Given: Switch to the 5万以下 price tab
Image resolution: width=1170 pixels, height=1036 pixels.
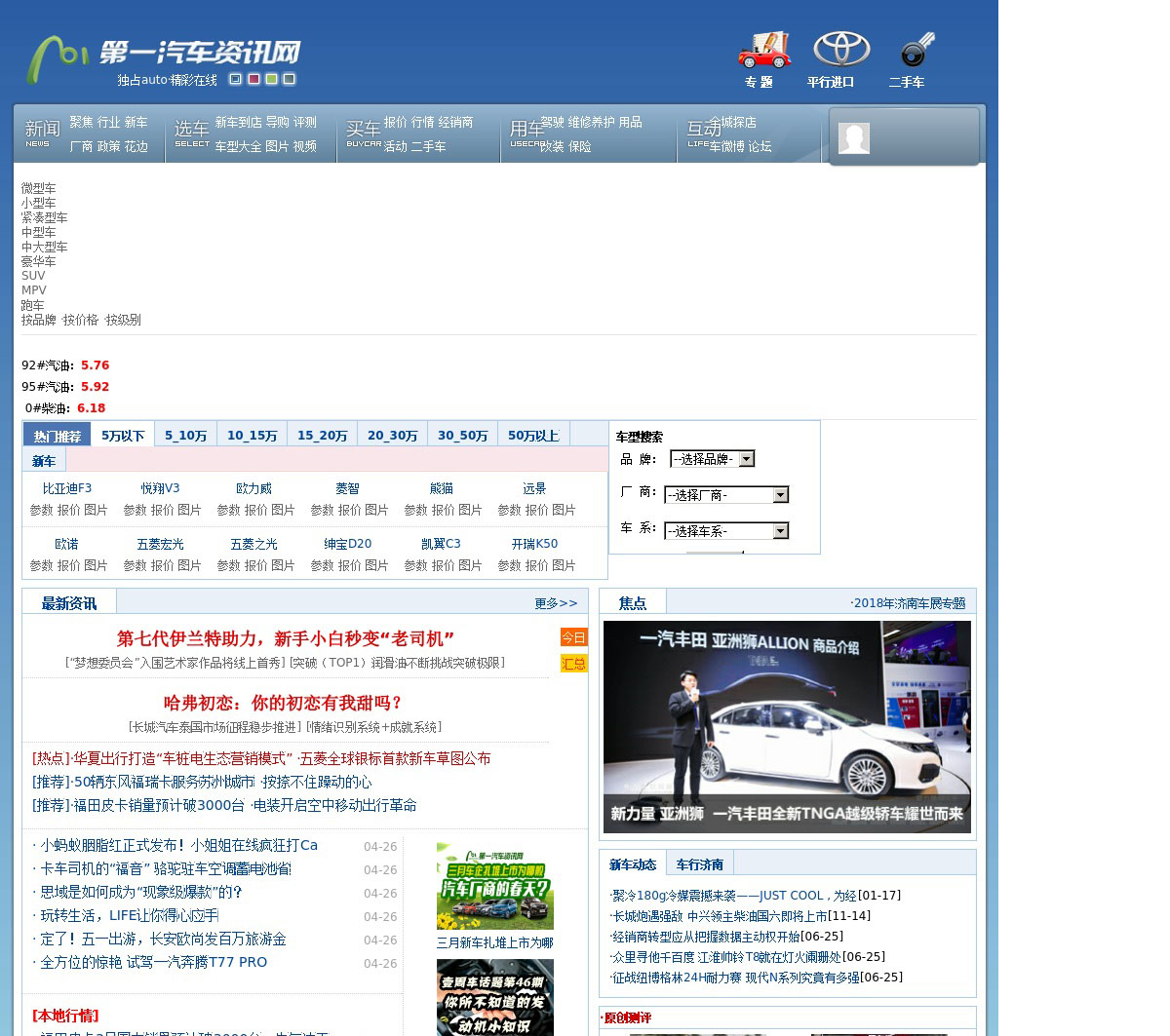Looking at the screenshot, I should [123, 436].
